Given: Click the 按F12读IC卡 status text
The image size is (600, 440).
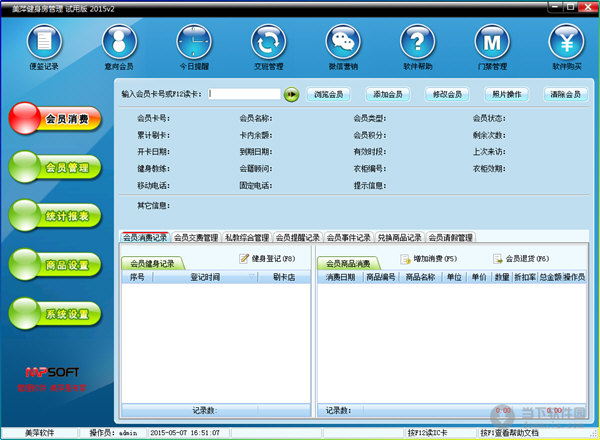Looking at the screenshot, I should click(427, 433).
